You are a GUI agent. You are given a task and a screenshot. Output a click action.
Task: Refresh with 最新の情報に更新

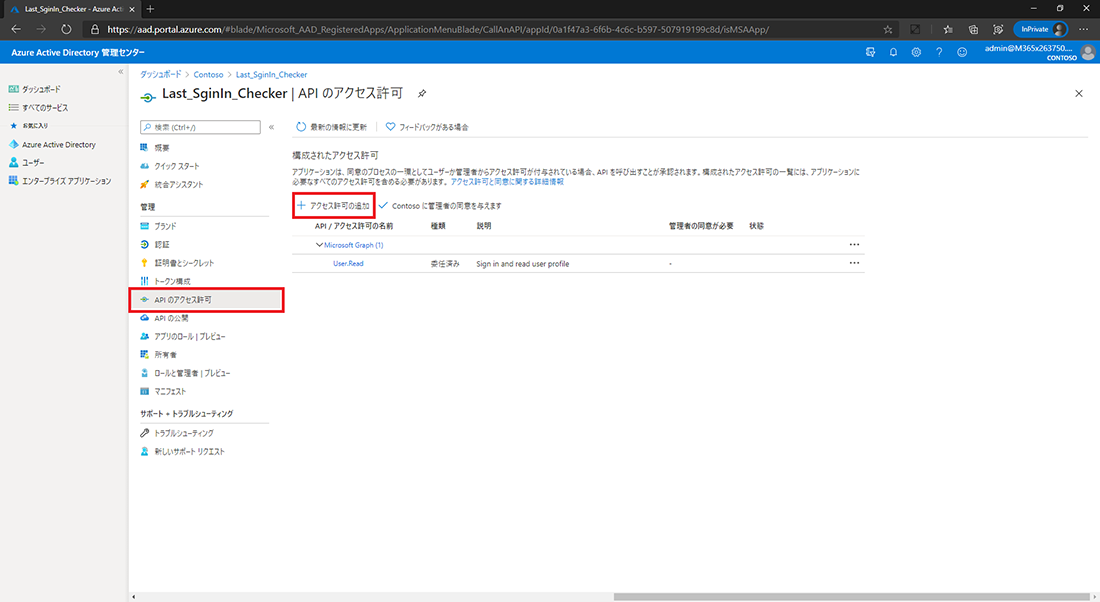tap(331, 127)
